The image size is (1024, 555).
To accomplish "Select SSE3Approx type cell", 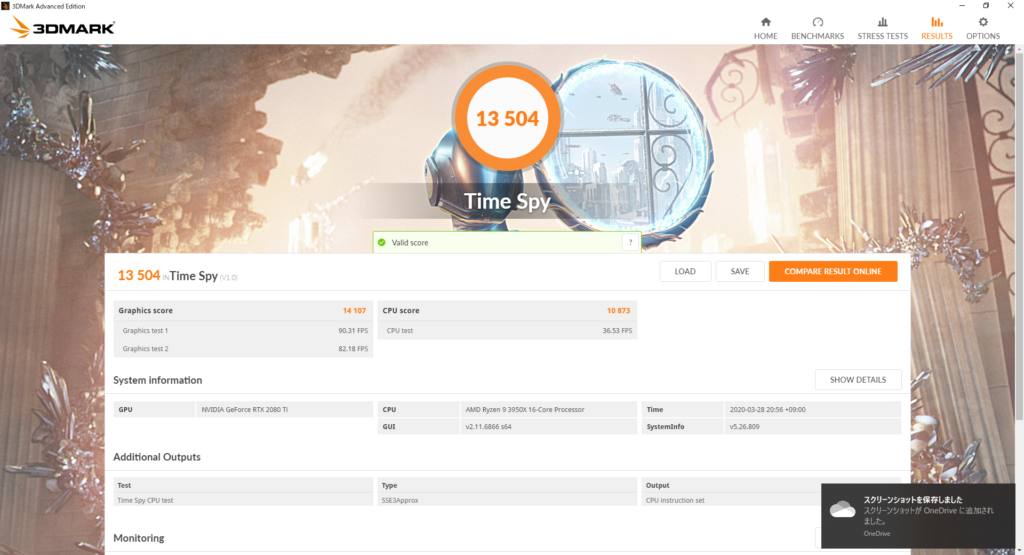I will coord(507,500).
